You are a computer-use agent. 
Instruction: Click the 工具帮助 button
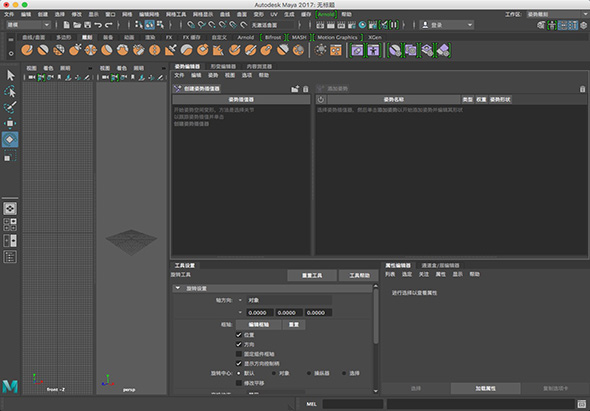click(359, 276)
